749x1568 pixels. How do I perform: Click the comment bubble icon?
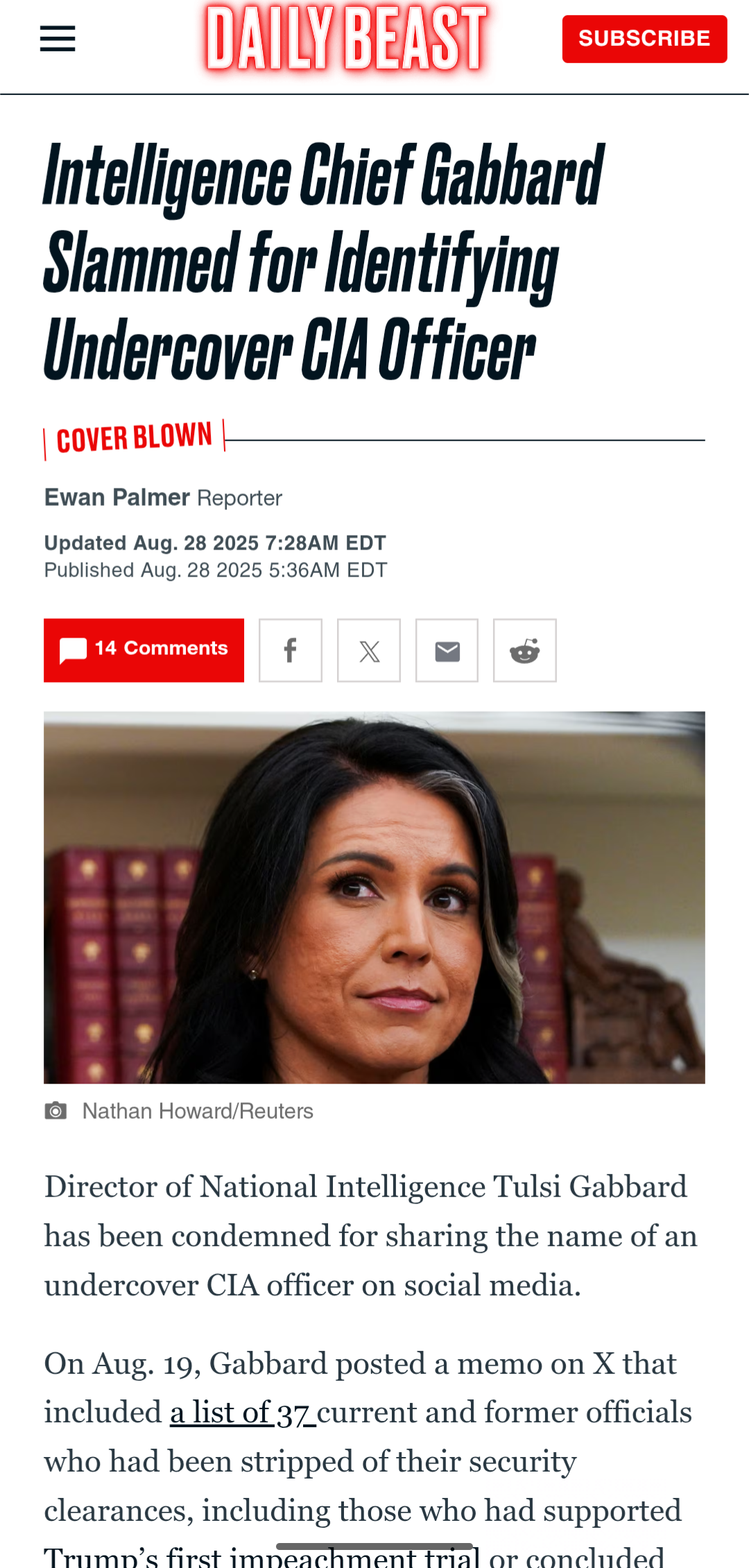coord(73,650)
